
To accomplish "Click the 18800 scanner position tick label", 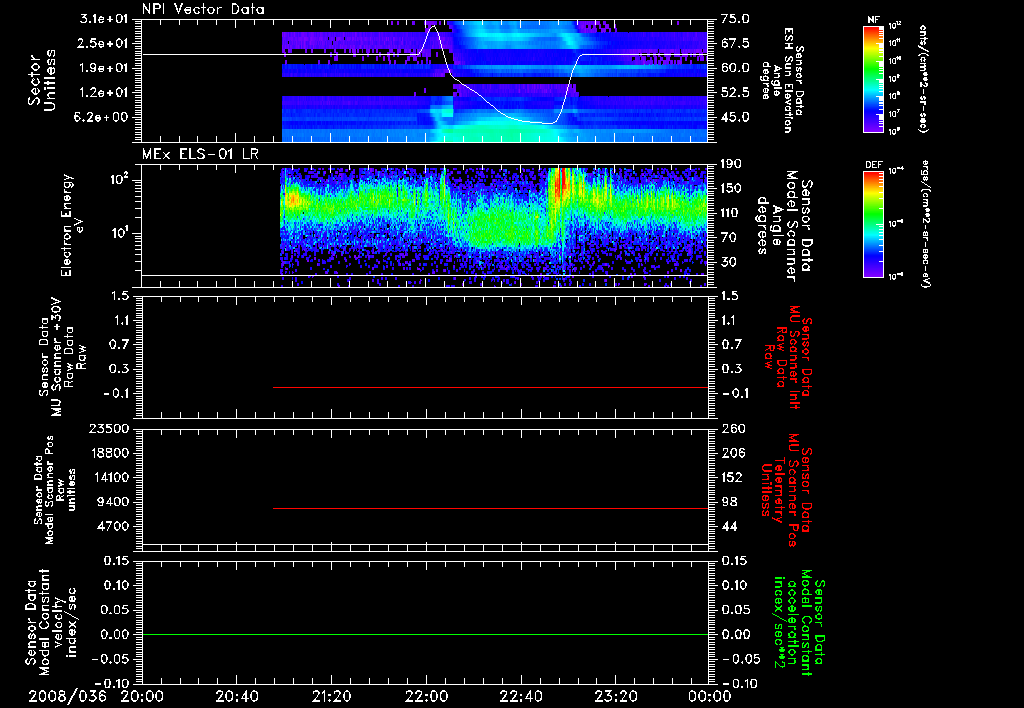I will click(x=110, y=453).
